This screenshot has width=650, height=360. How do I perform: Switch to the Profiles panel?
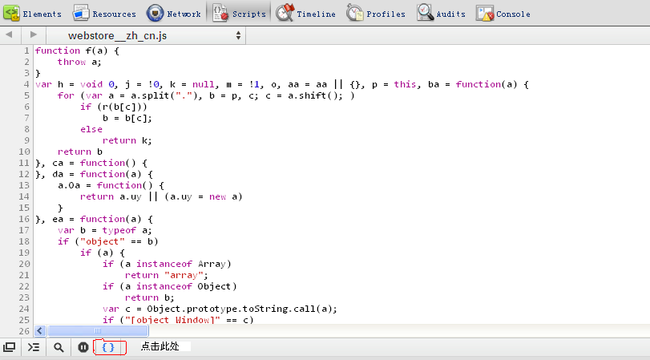pyautogui.click(x=376, y=13)
